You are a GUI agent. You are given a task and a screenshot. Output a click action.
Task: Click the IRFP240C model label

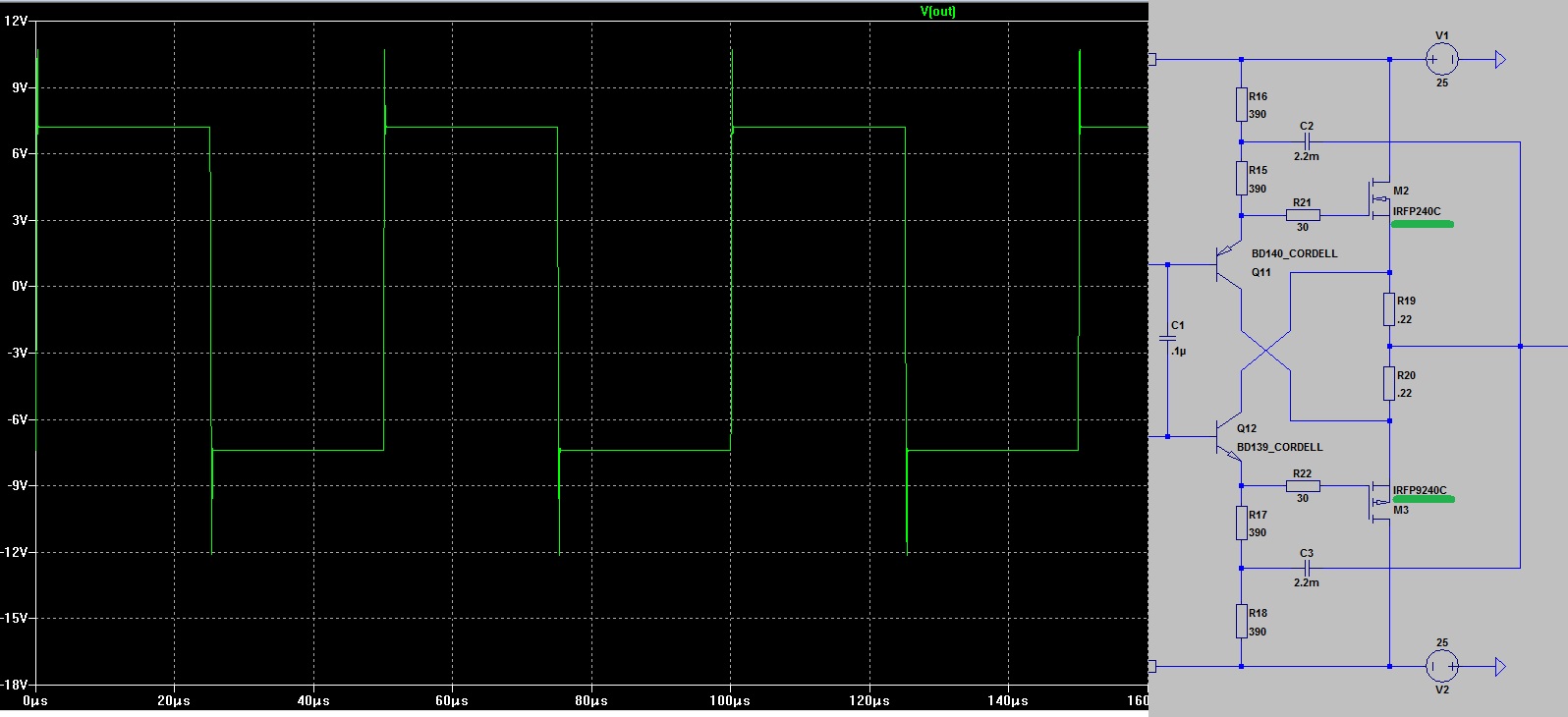1417,211
